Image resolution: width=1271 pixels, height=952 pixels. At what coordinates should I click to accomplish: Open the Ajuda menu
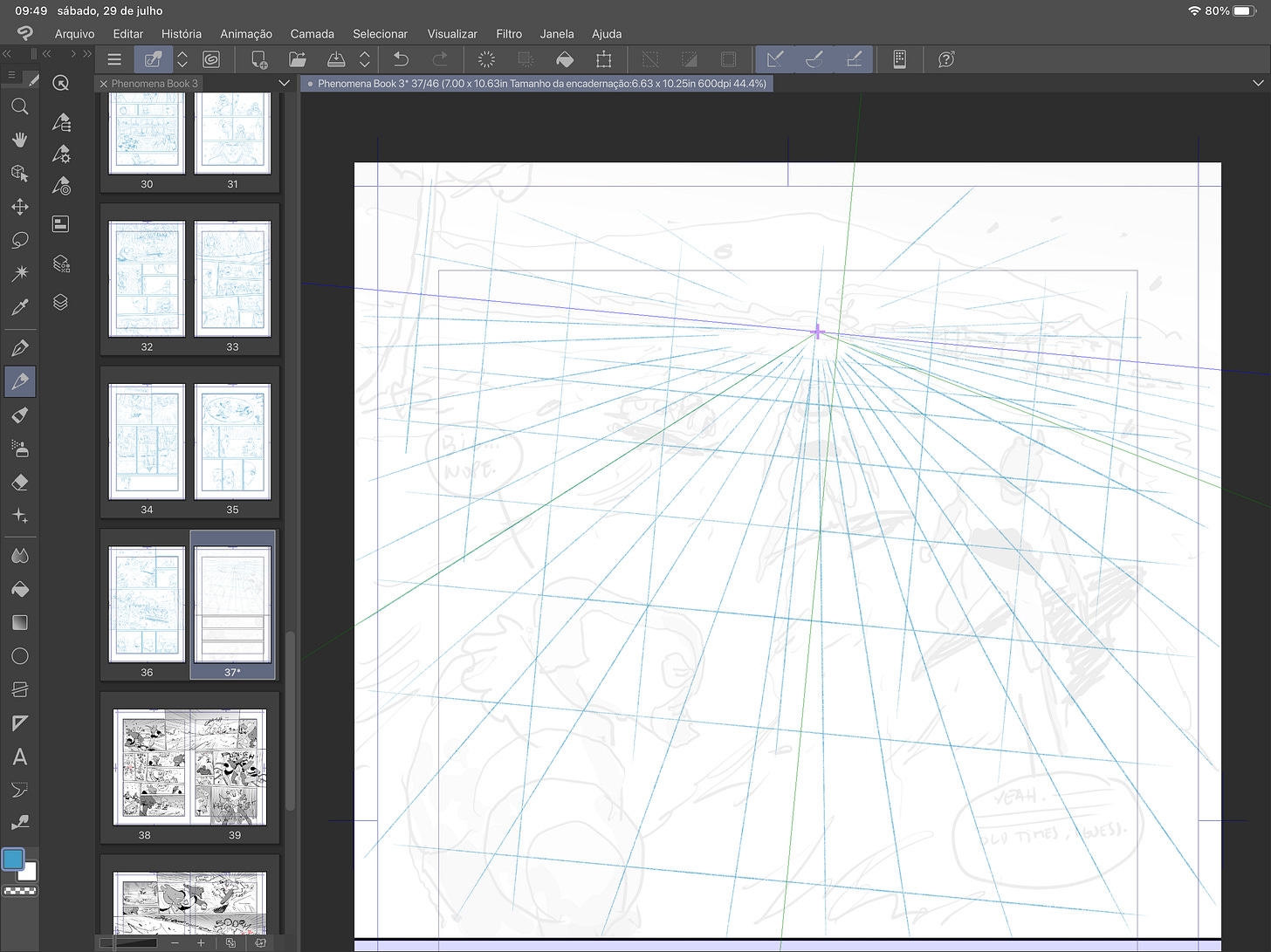607,33
